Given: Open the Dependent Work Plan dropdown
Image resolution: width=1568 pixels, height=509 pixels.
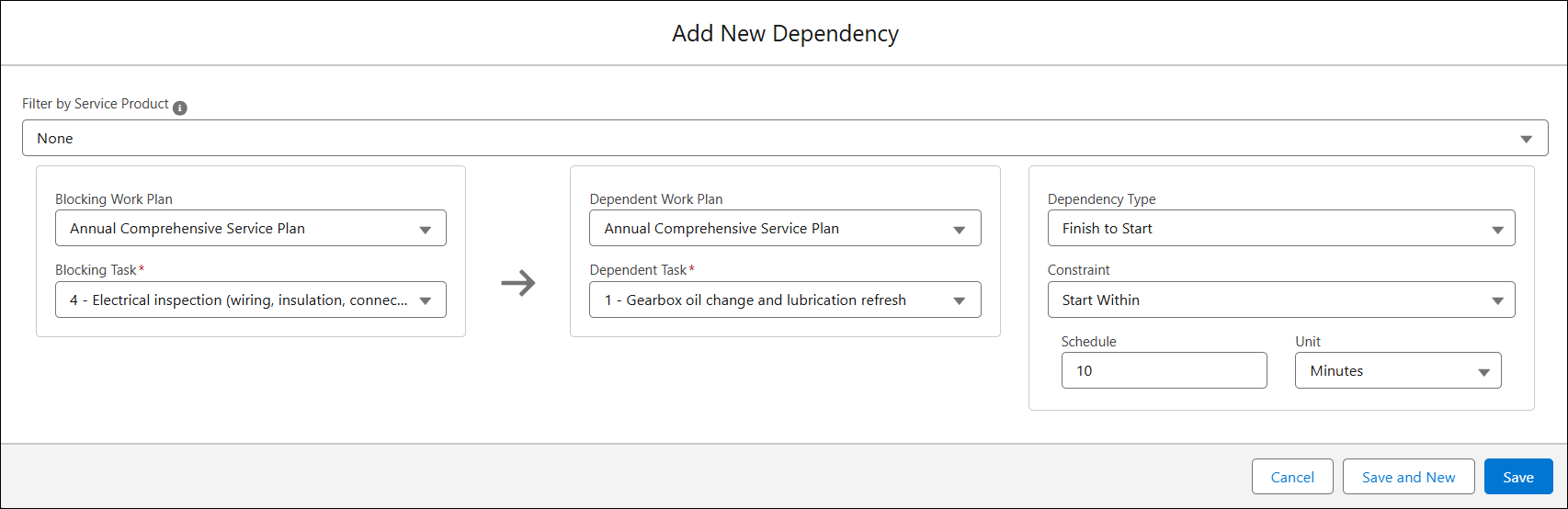Looking at the screenshot, I should click(x=785, y=228).
